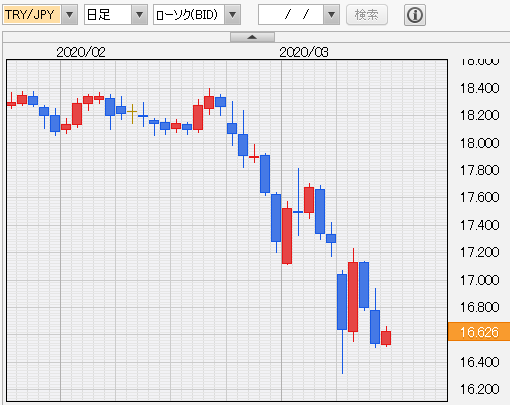This screenshot has width=510, height=405.
Task: Collapse the toolbar with the up-arrow expander
Action: 252,37
